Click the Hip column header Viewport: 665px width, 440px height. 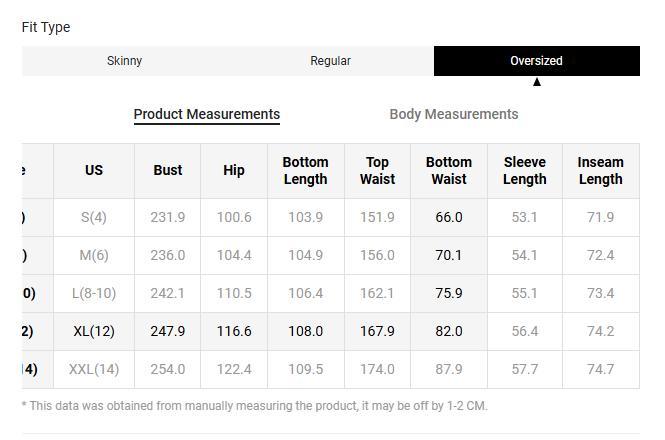pyautogui.click(x=234, y=171)
